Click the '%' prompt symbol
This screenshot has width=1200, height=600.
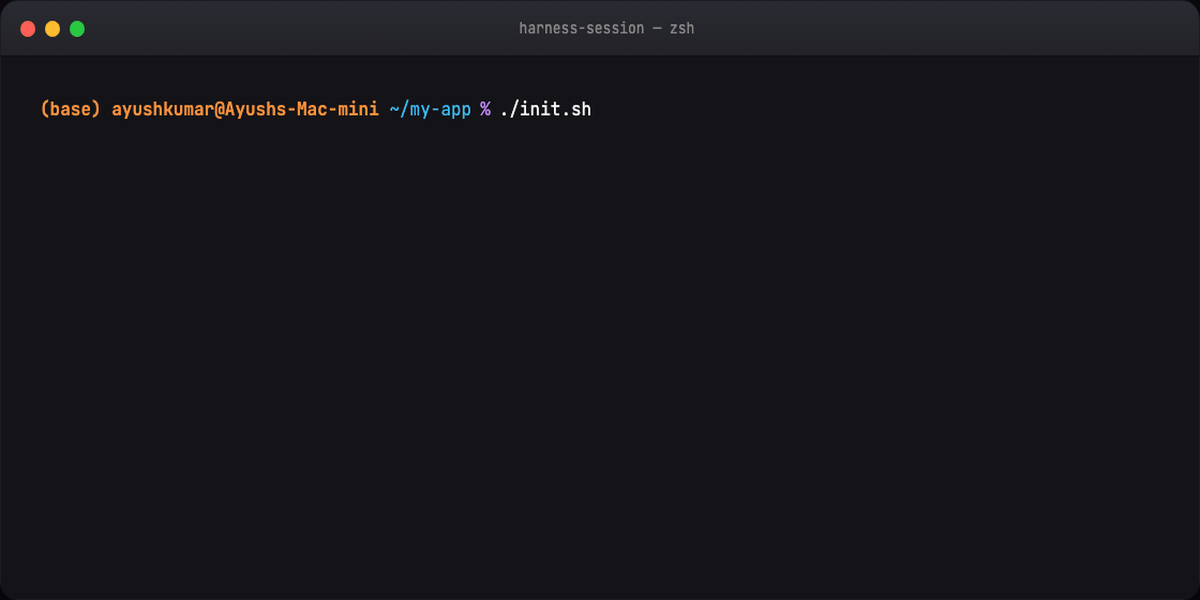coord(485,109)
